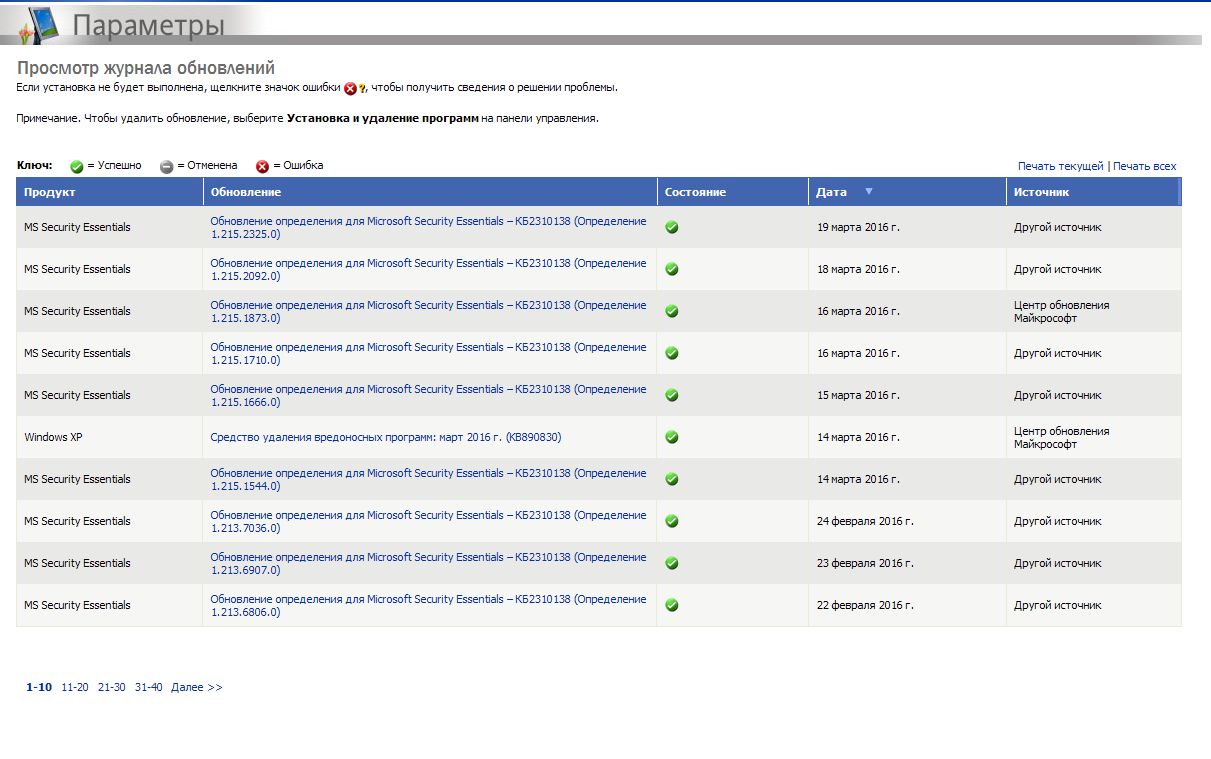Click grey Отменена icon in the key legend
The width and height of the screenshot is (1211, 759).
(167, 166)
